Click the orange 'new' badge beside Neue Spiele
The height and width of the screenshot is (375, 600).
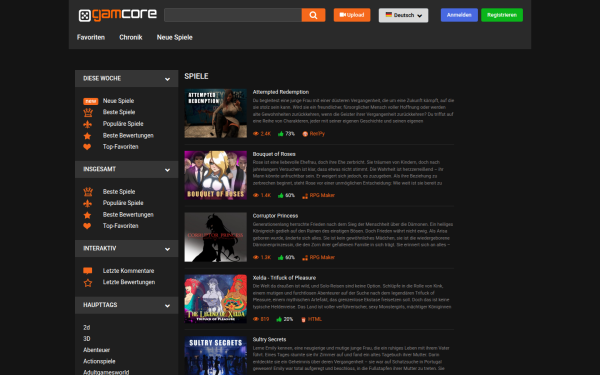[91, 101]
